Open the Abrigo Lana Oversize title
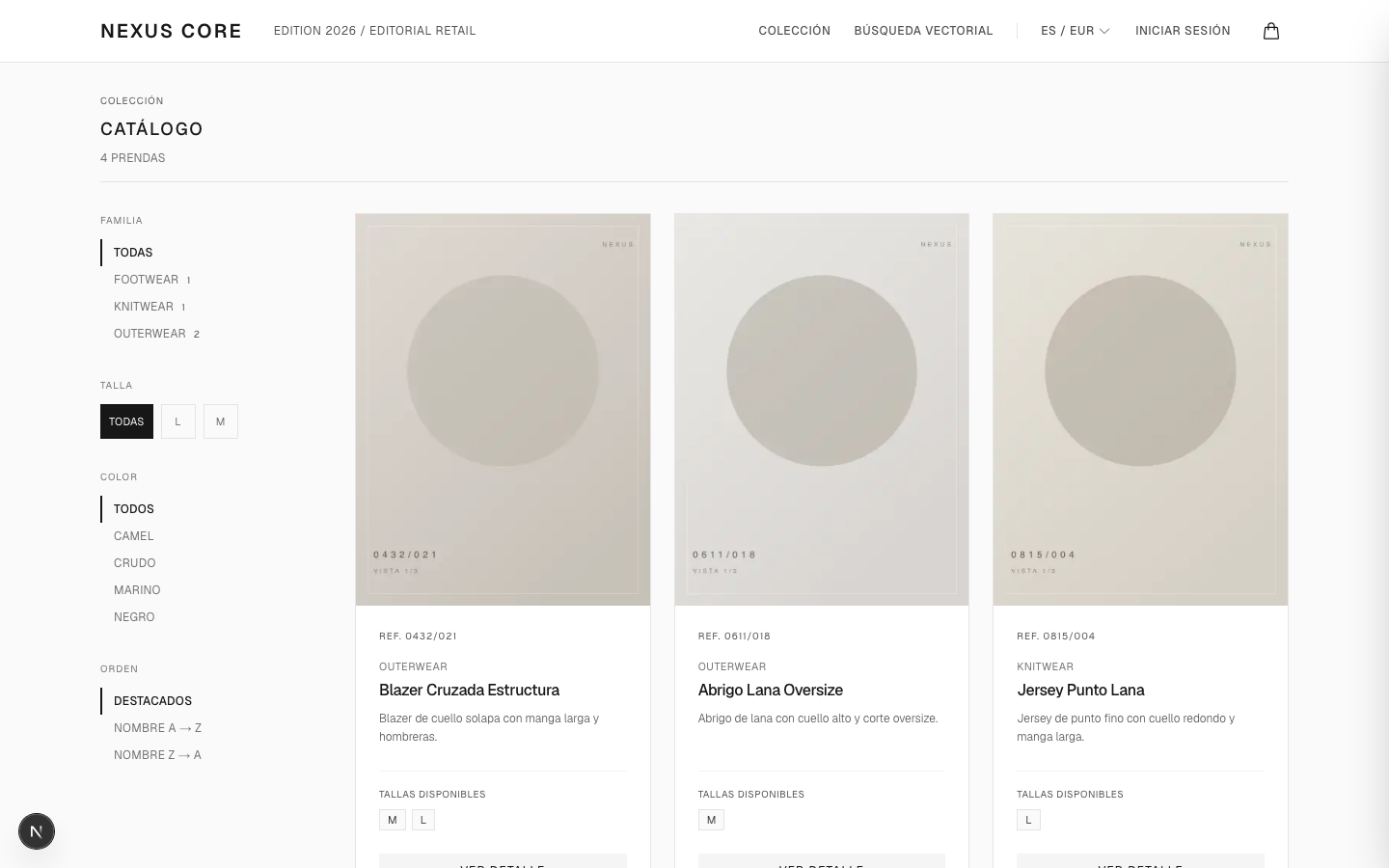 (771, 691)
